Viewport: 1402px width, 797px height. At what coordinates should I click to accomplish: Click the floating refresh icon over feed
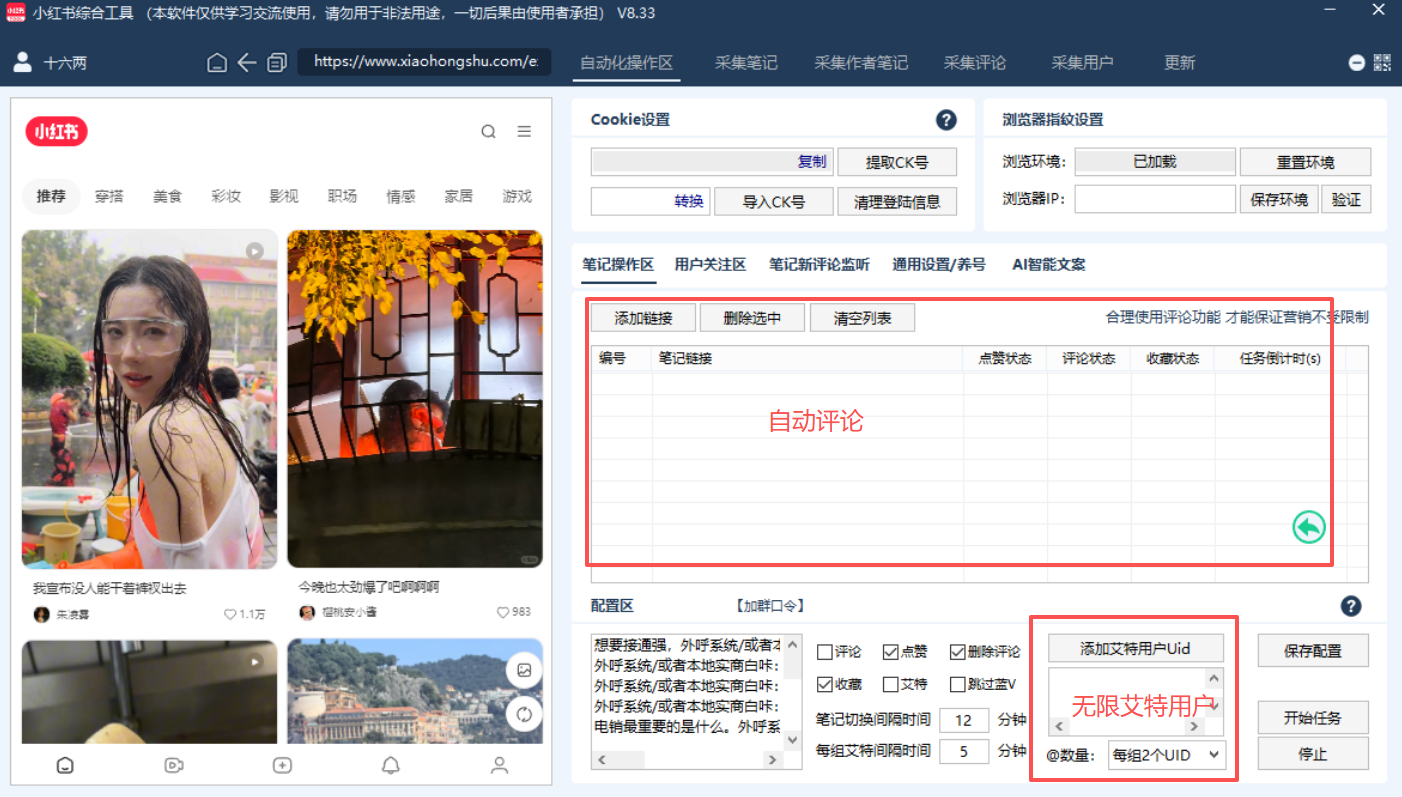point(524,714)
